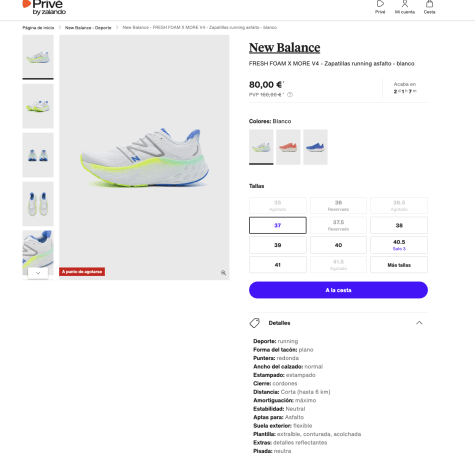Select the red shoe color swatch
The width and height of the screenshot is (475, 454).
[x=288, y=147]
